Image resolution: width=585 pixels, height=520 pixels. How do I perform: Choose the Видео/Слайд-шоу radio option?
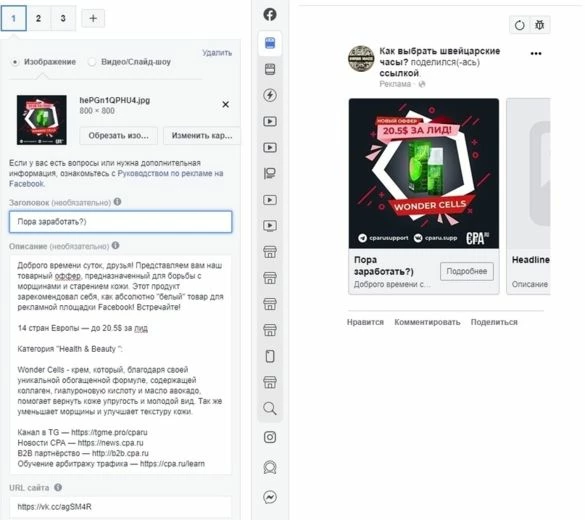[91, 62]
